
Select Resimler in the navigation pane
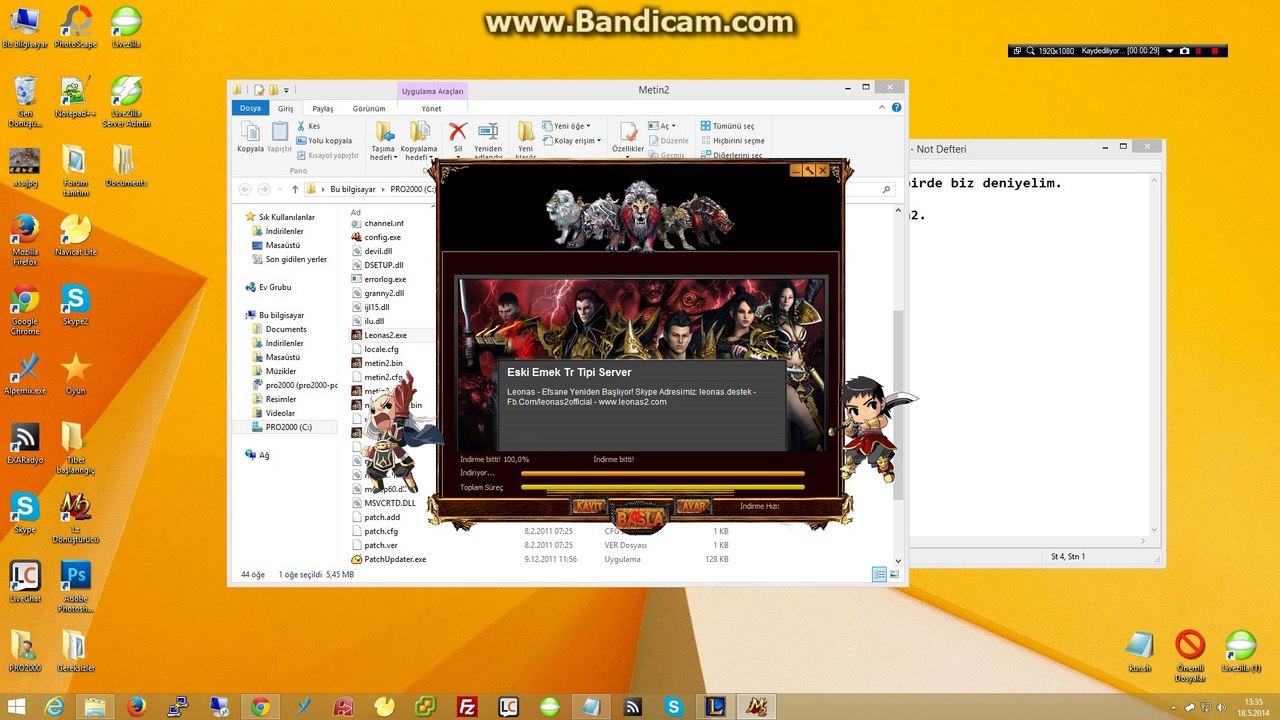click(x=273, y=399)
